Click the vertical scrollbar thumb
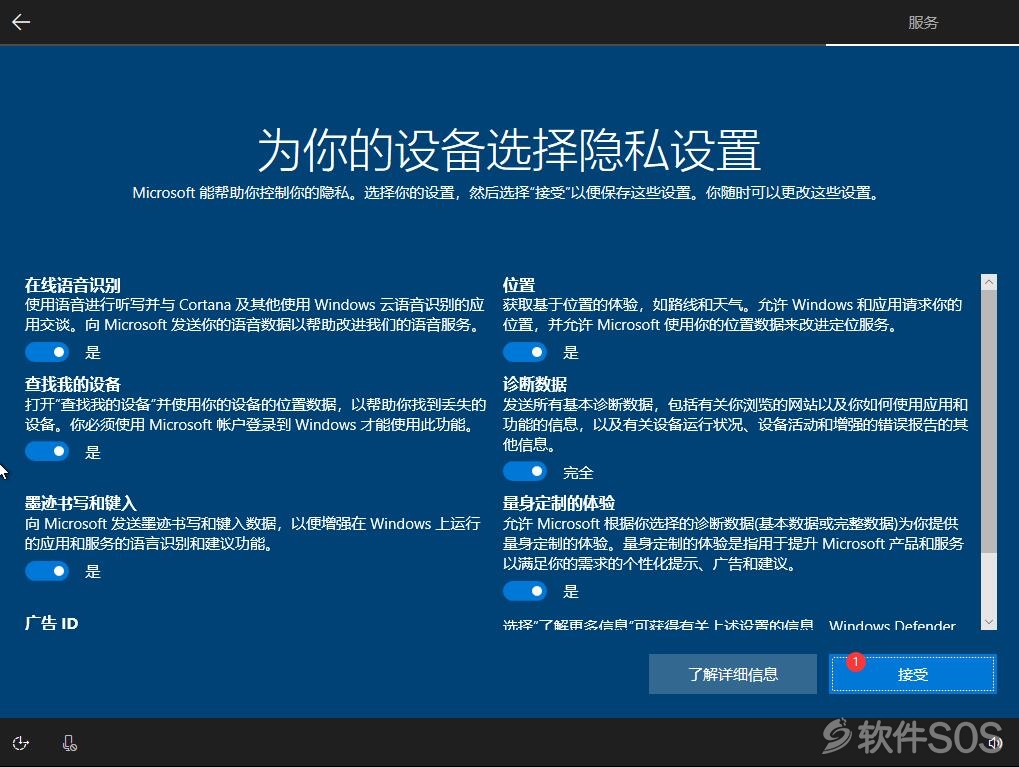Screen dimensions: 1019x767 coord(988,421)
